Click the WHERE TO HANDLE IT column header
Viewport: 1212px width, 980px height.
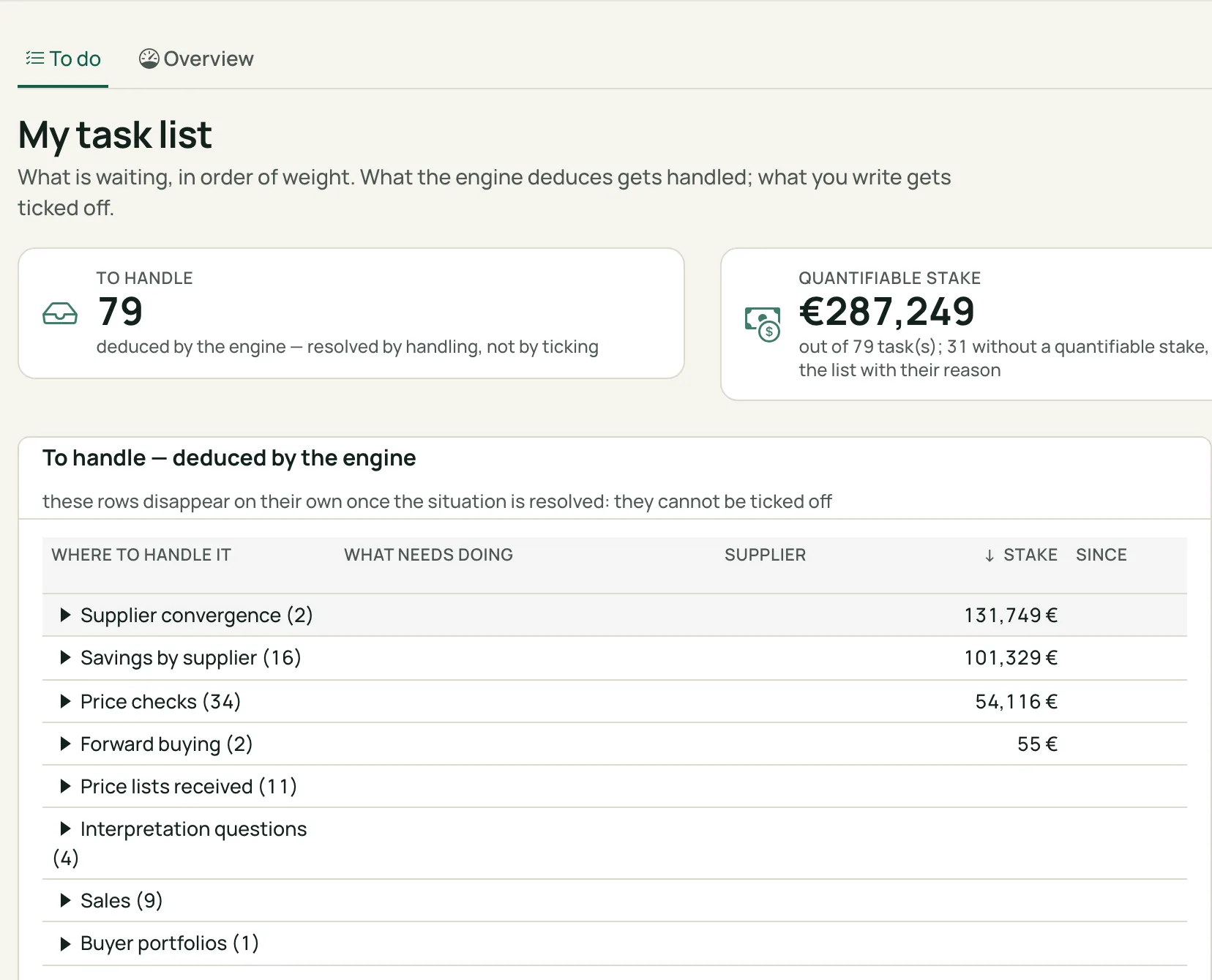(141, 555)
